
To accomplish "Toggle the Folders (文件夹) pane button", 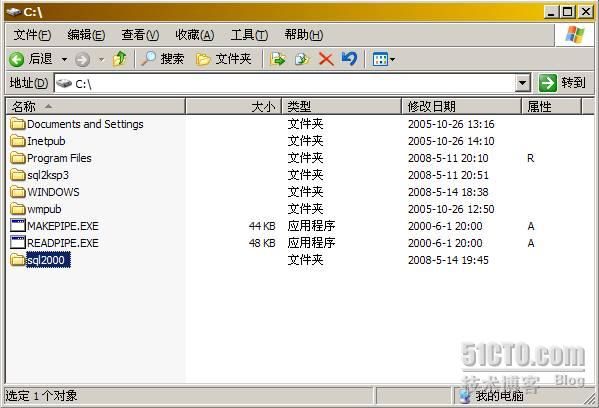I will click(223, 59).
